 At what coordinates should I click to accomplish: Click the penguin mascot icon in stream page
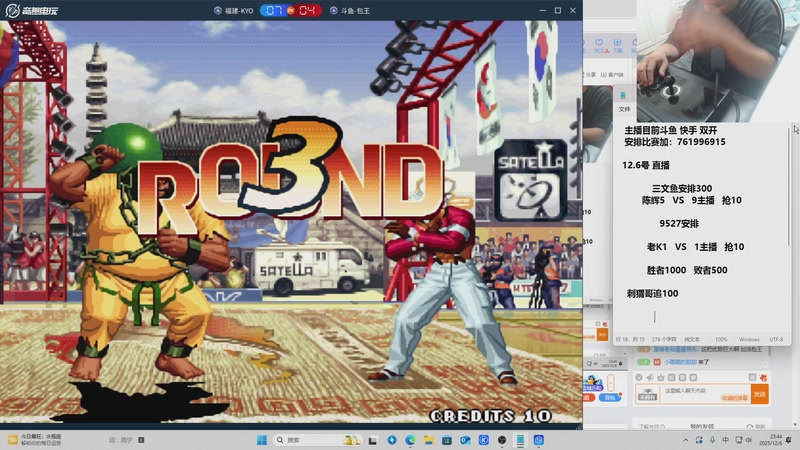pos(593,384)
